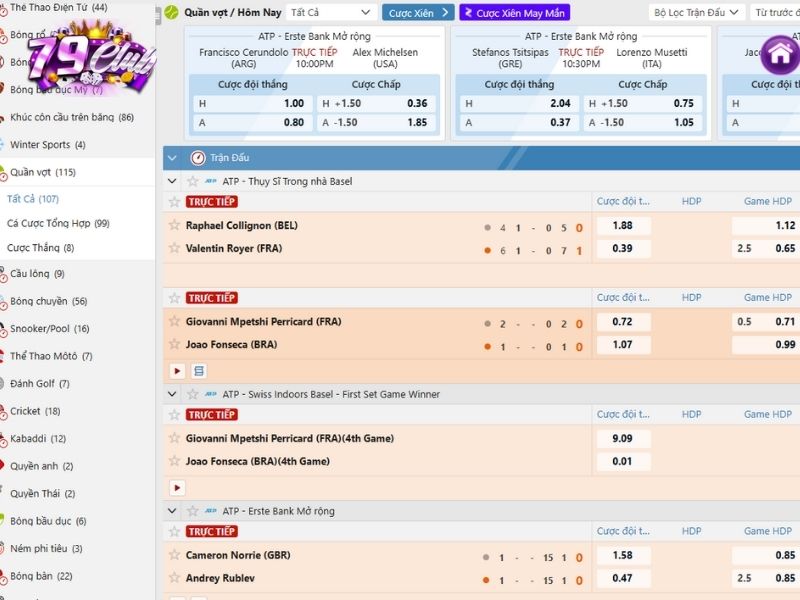Viewport: 800px width, 600px height.
Task: Click the clock icon next to Trận Đấu
Action: pos(197,158)
